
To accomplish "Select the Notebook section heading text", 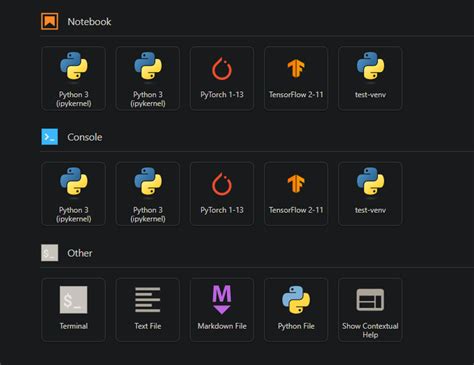I will pos(89,22).
